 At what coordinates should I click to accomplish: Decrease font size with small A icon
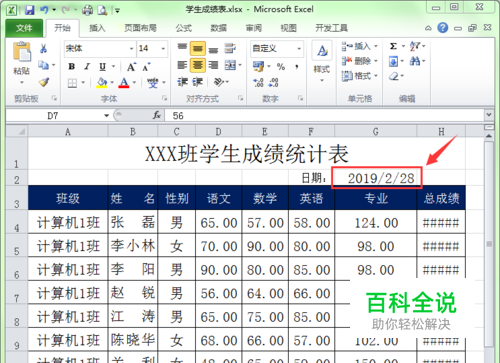click(146, 67)
